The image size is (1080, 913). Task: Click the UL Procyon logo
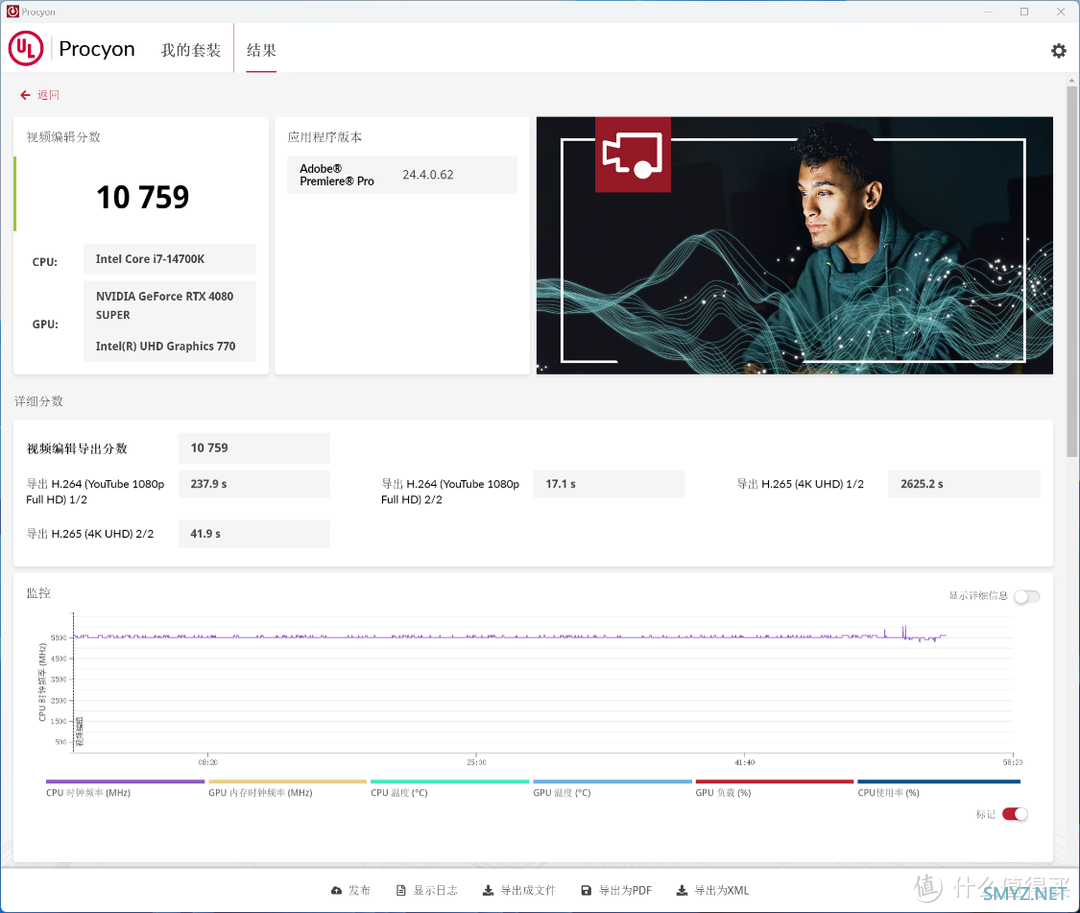click(26, 48)
